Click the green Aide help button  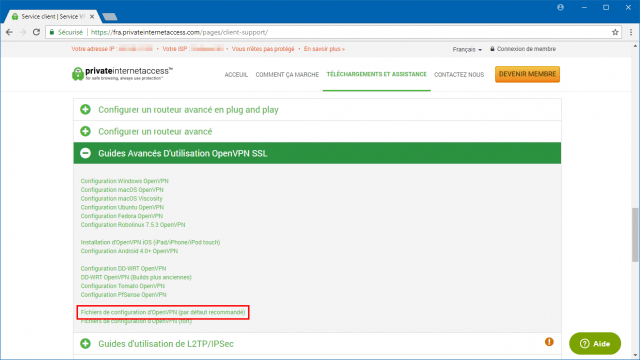[x=595, y=344]
